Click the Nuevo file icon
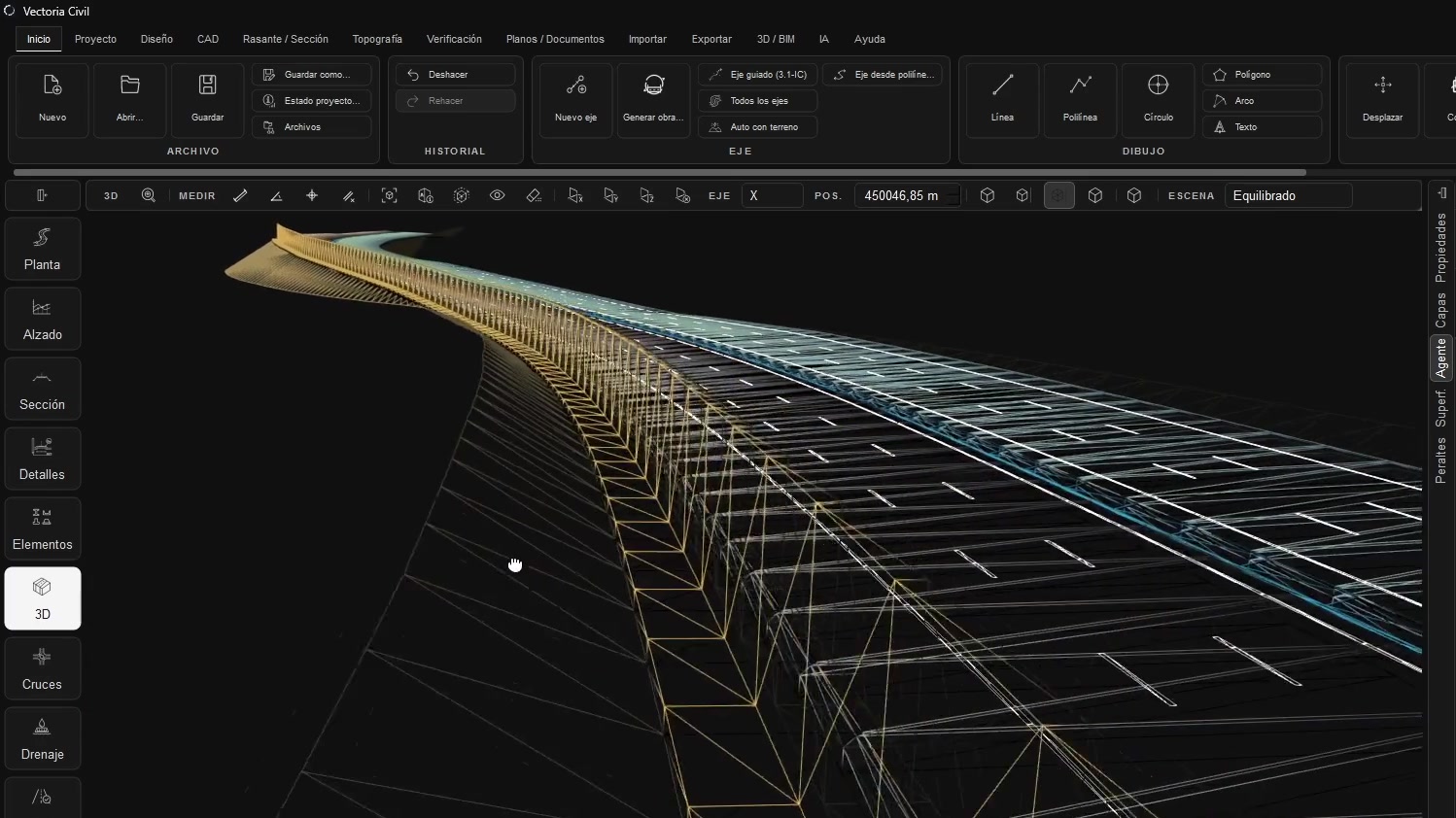This screenshot has height=818, width=1456. coord(52,99)
